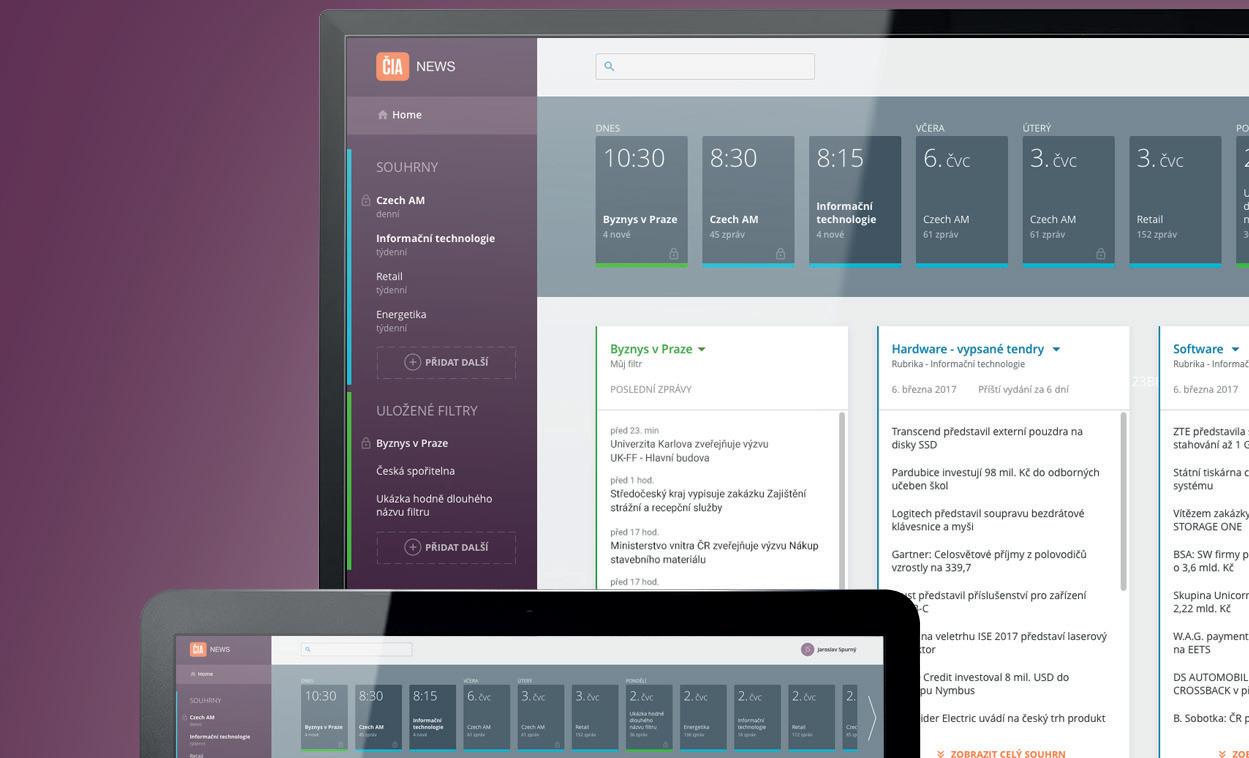The height and width of the screenshot is (758, 1249).
Task: Click the magnifier icon in the monitor's search box
Action: (610, 67)
